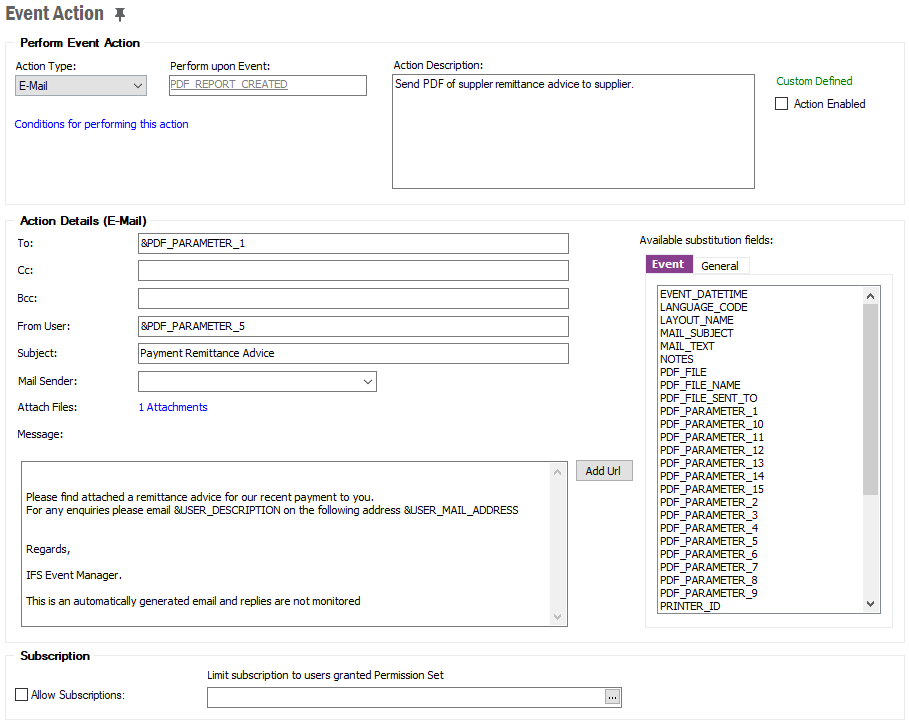Toggle the Allow Subscriptions checkbox
Viewport: 909px width, 724px height.
pyautogui.click(x=22, y=694)
